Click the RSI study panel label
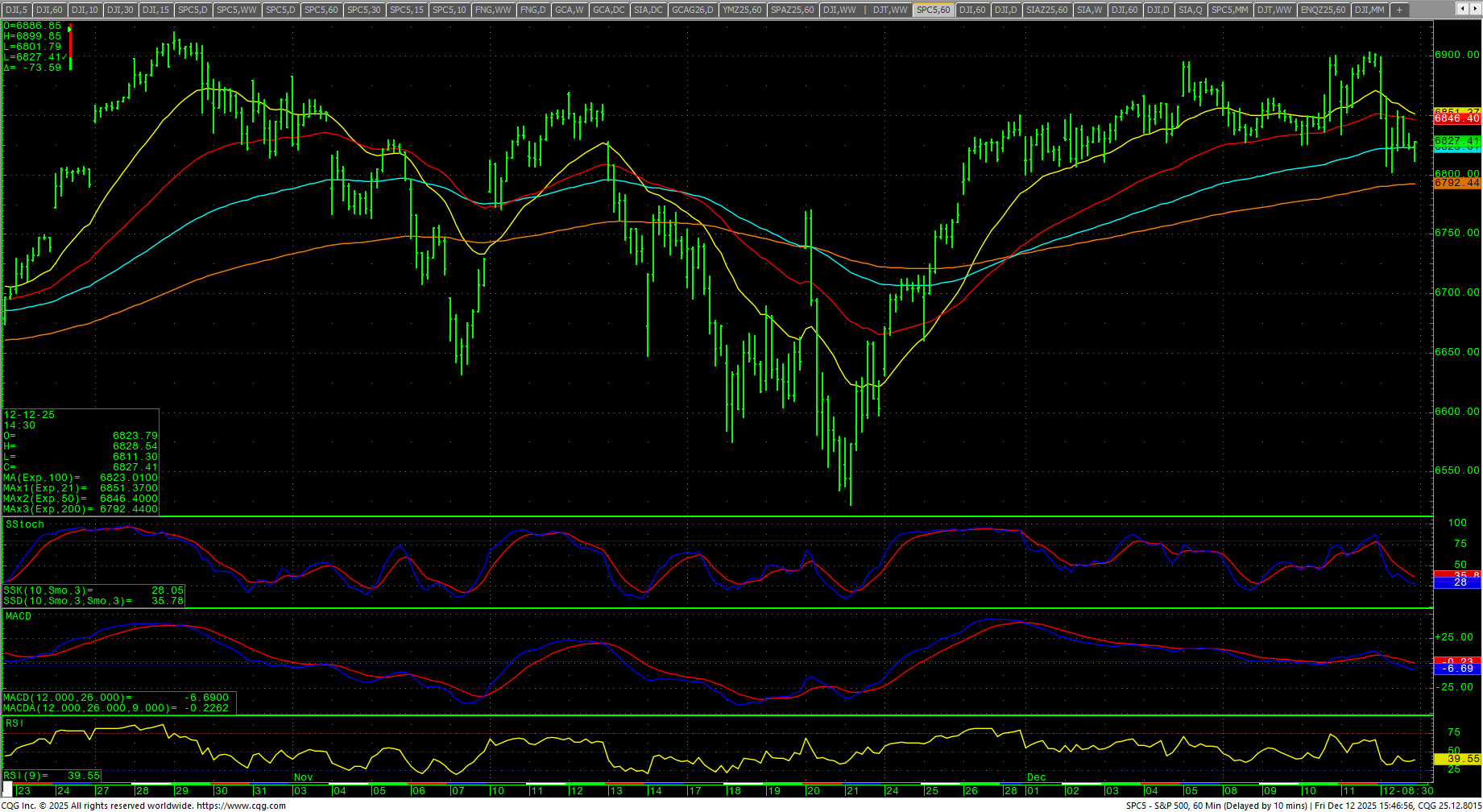This screenshot has height=812, width=1483. coord(14,723)
